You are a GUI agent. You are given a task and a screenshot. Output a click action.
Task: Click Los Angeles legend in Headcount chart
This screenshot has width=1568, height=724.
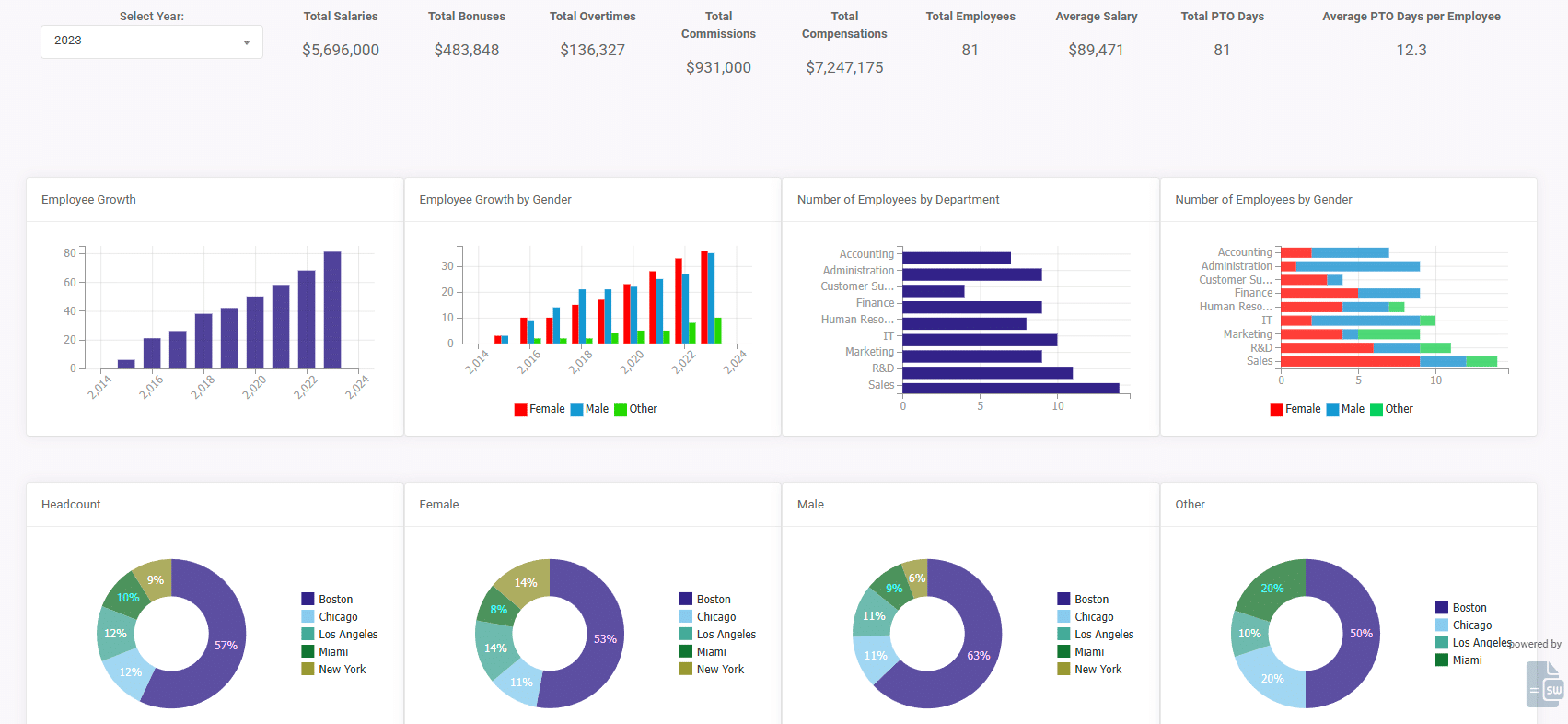pos(340,635)
